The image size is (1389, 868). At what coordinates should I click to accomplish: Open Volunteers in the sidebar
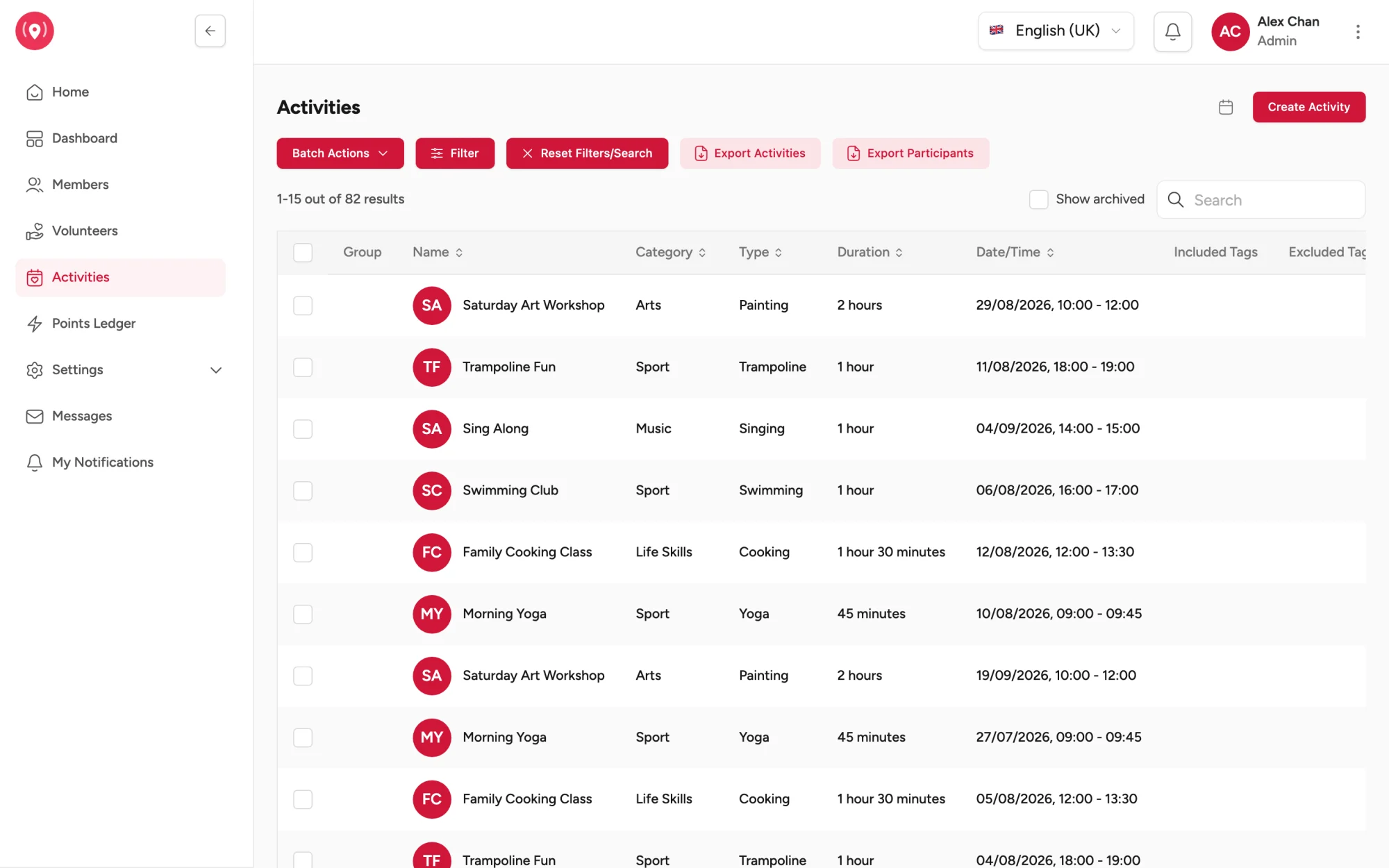coord(121,231)
